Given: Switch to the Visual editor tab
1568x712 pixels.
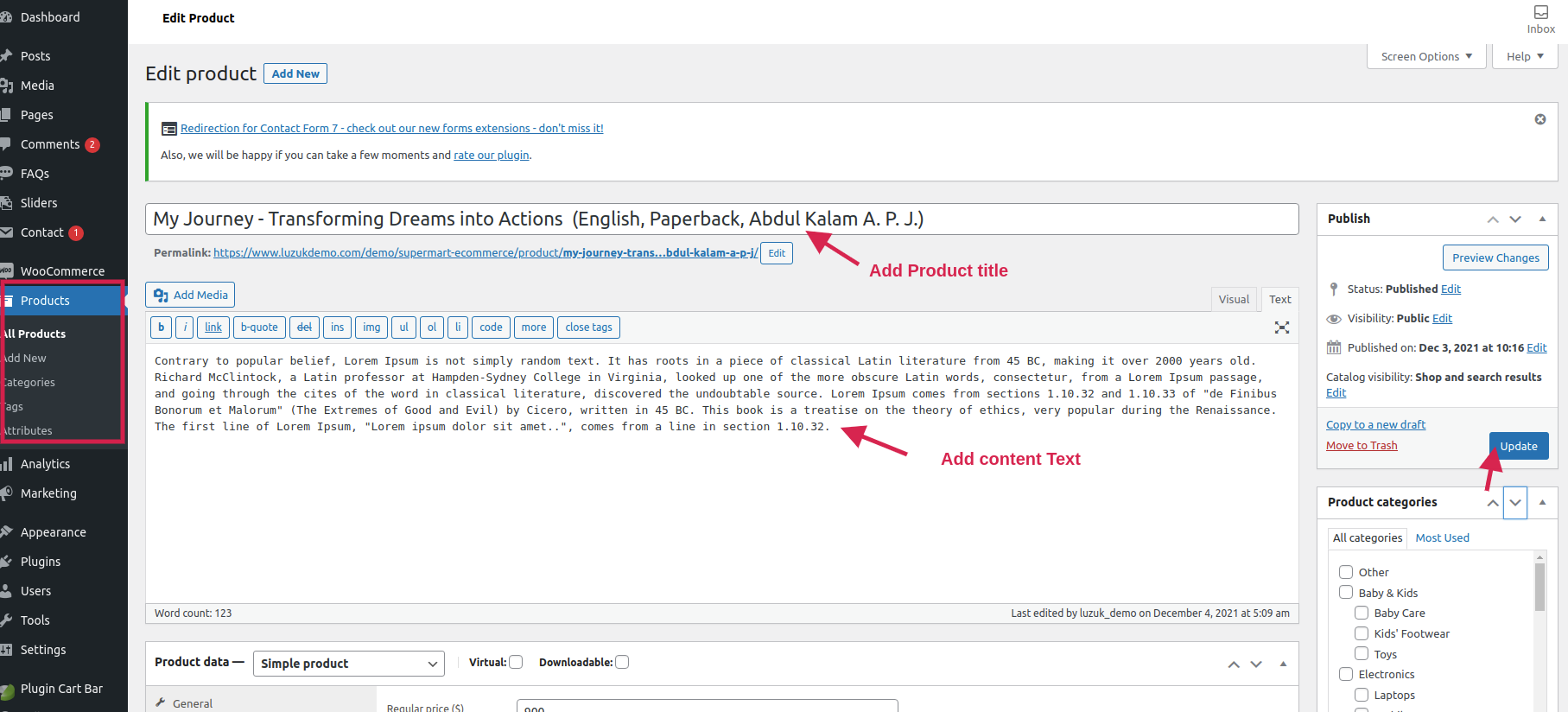Looking at the screenshot, I should tap(1234, 300).
